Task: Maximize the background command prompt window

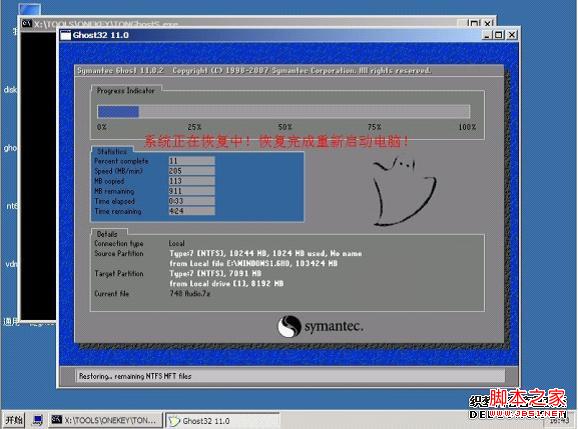Action: (x=474, y=23)
